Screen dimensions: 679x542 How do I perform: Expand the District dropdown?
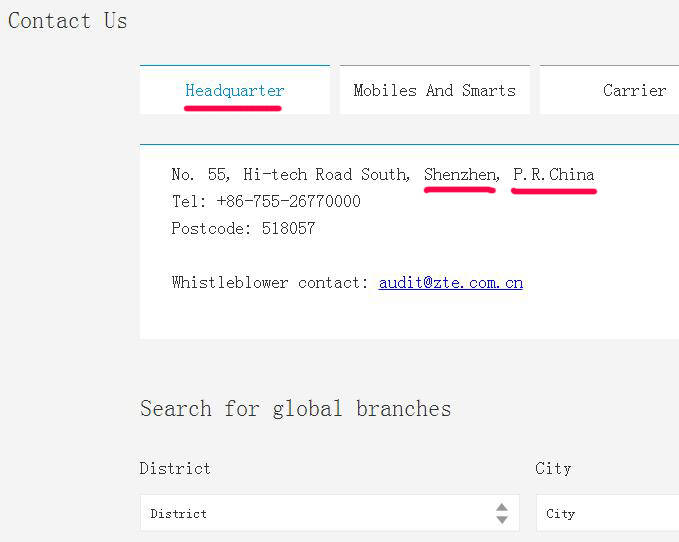pos(330,513)
